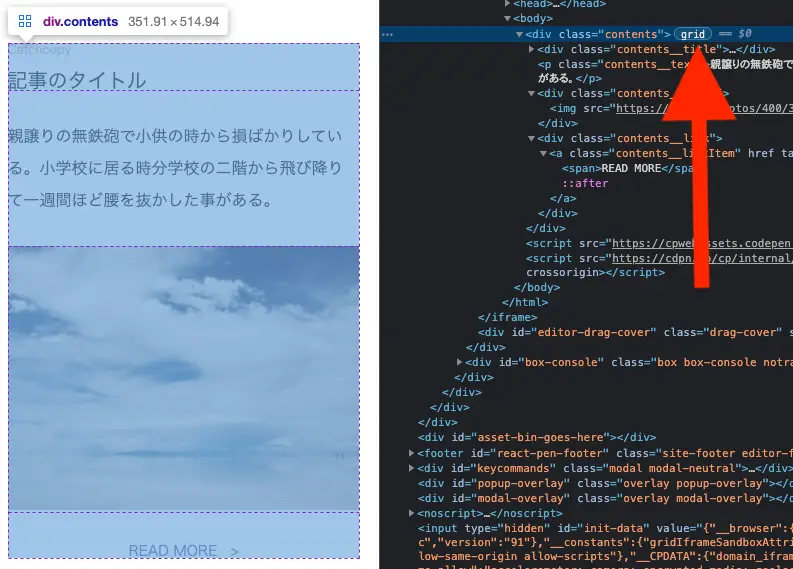Expand the box-console div
This screenshot has height=569, width=793.
(x=460, y=362)
